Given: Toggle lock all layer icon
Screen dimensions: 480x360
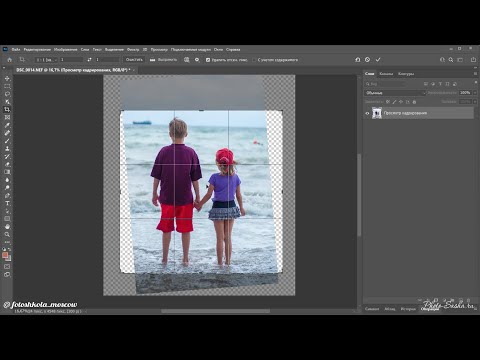Looking at the screenshot, I should (x=414, y=102).
